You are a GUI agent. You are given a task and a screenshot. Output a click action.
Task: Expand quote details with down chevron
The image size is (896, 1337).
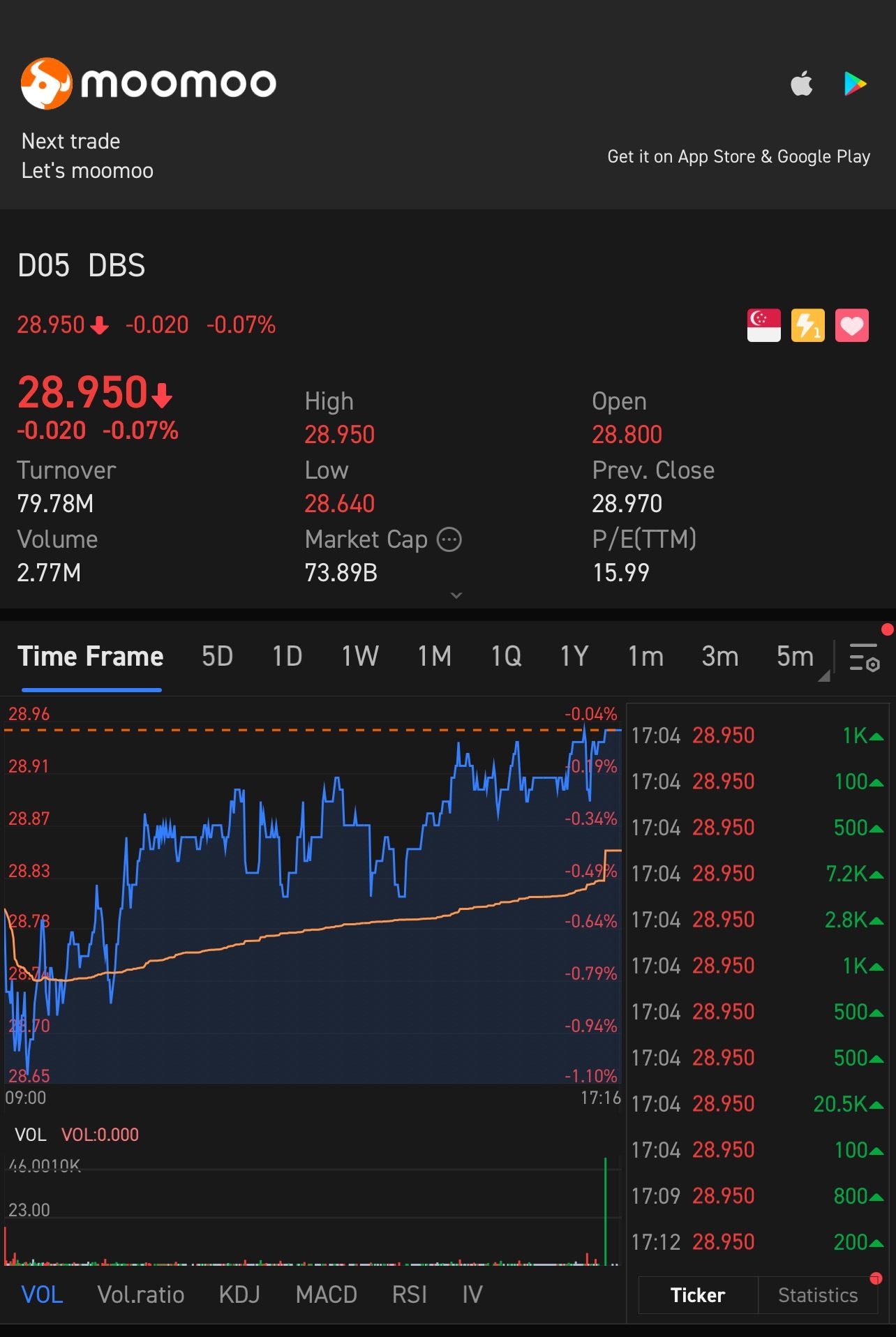(x=456, y=595)
